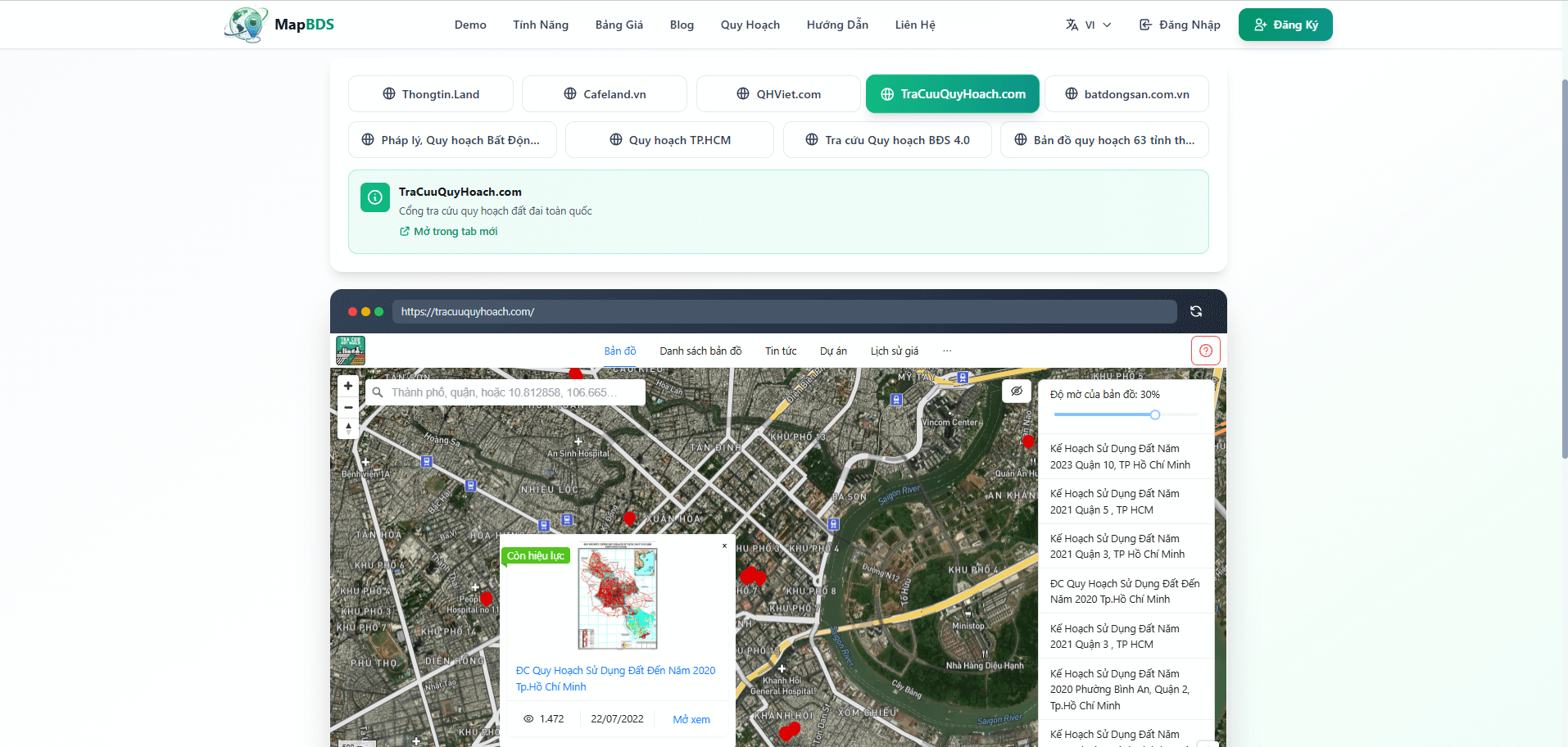Click the embedded browser URL bar
Viewport: 1568px width, 747px height.
click(x=784, y=311)
